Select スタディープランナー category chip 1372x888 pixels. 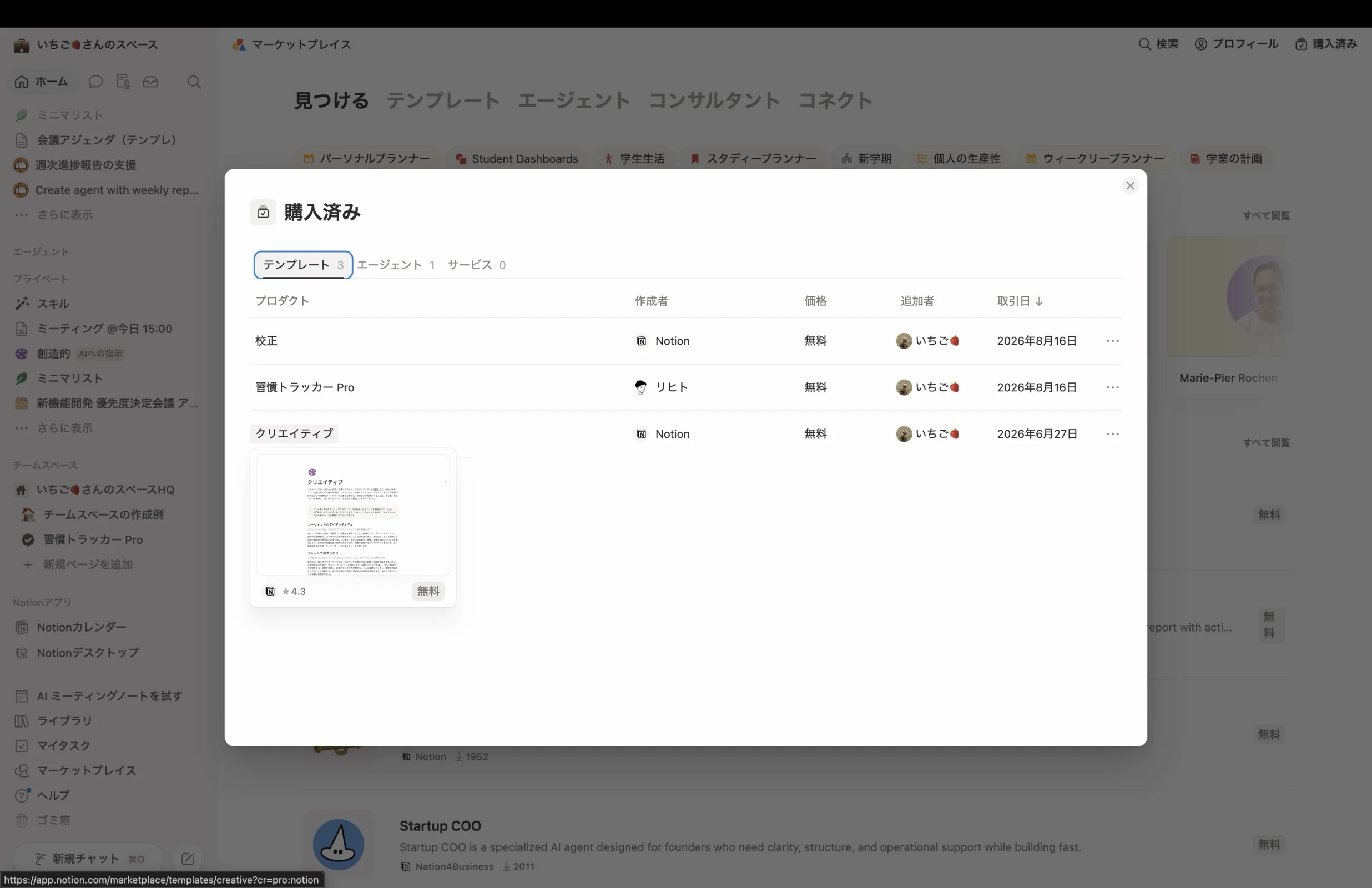pyautogui.click(x=753, y=159)
